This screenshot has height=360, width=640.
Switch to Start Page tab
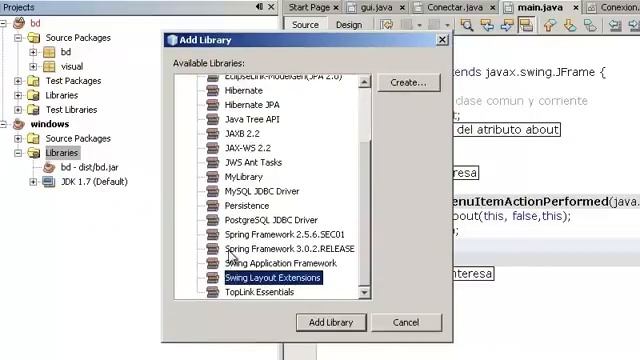click(x=309, y=7)
